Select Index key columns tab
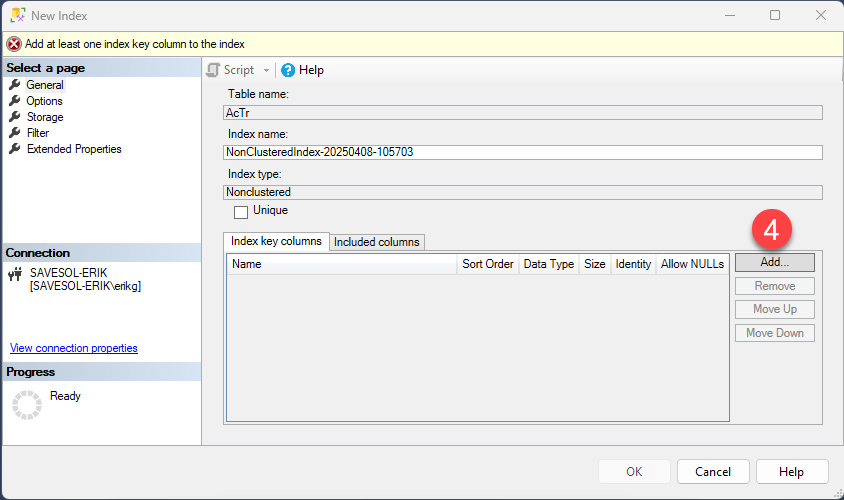Image resolution: width=844 pixels, height=500 pixels. (x=276, y=241)
